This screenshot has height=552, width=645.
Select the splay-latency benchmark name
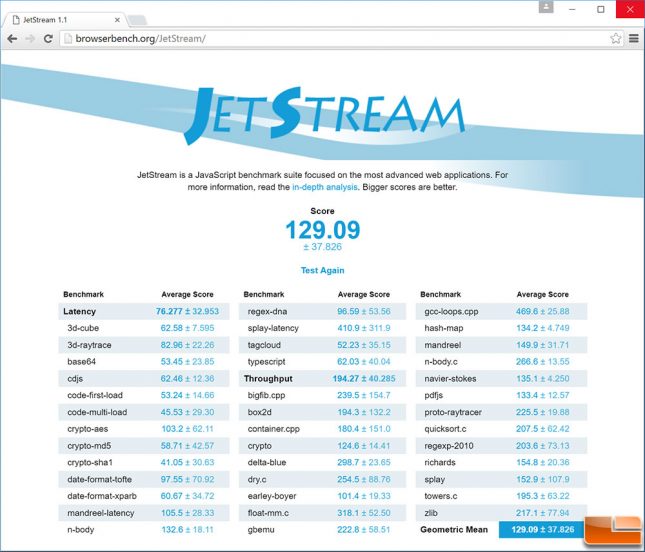[273, 328]
